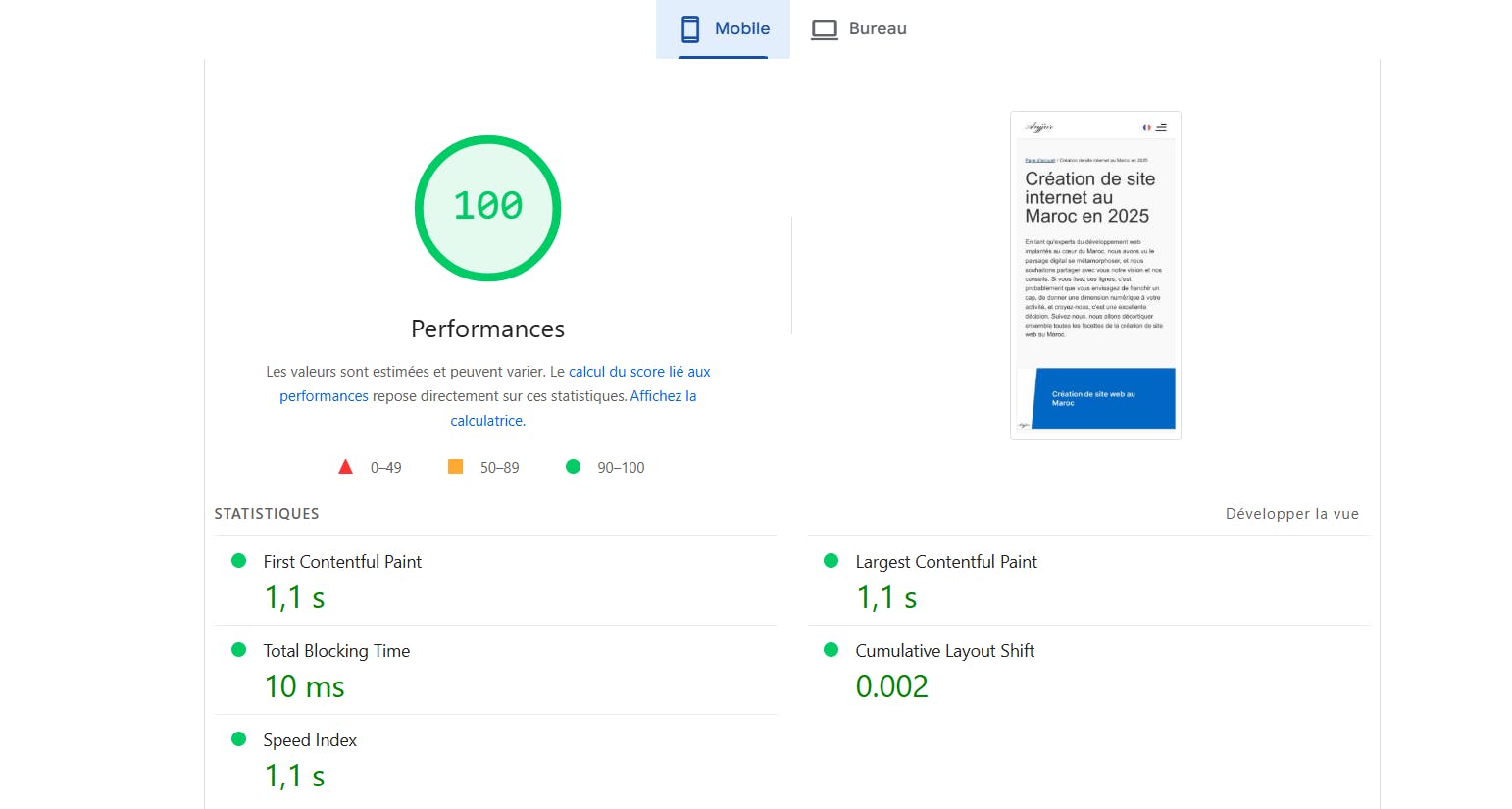Click the green circle 90–100 legend icon
The width and height of the screenshot is (1512, 809).
(574, 467)
